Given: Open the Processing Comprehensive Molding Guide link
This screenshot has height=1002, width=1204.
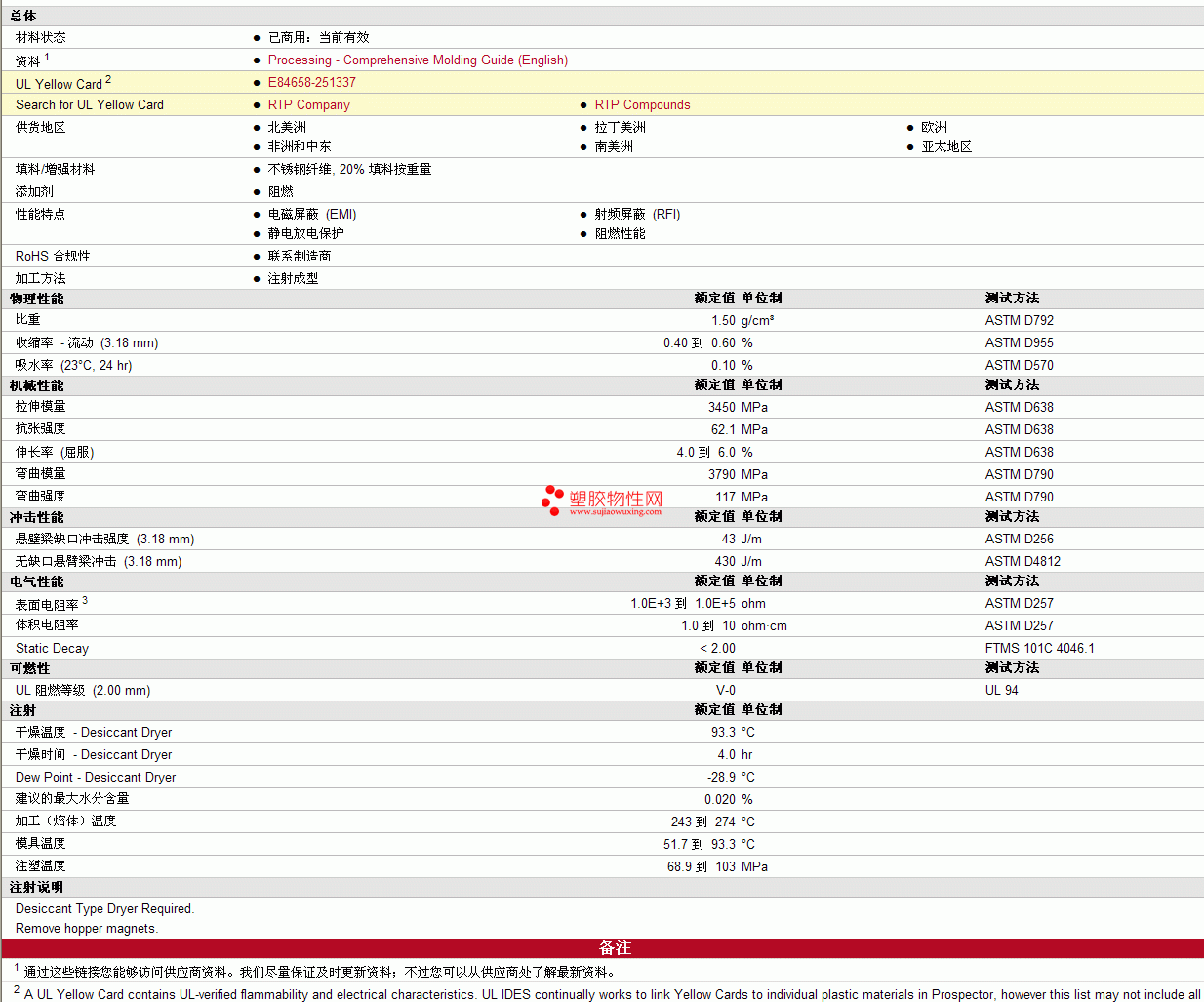Looking at the screenshot, I should (x=418, y=60).
